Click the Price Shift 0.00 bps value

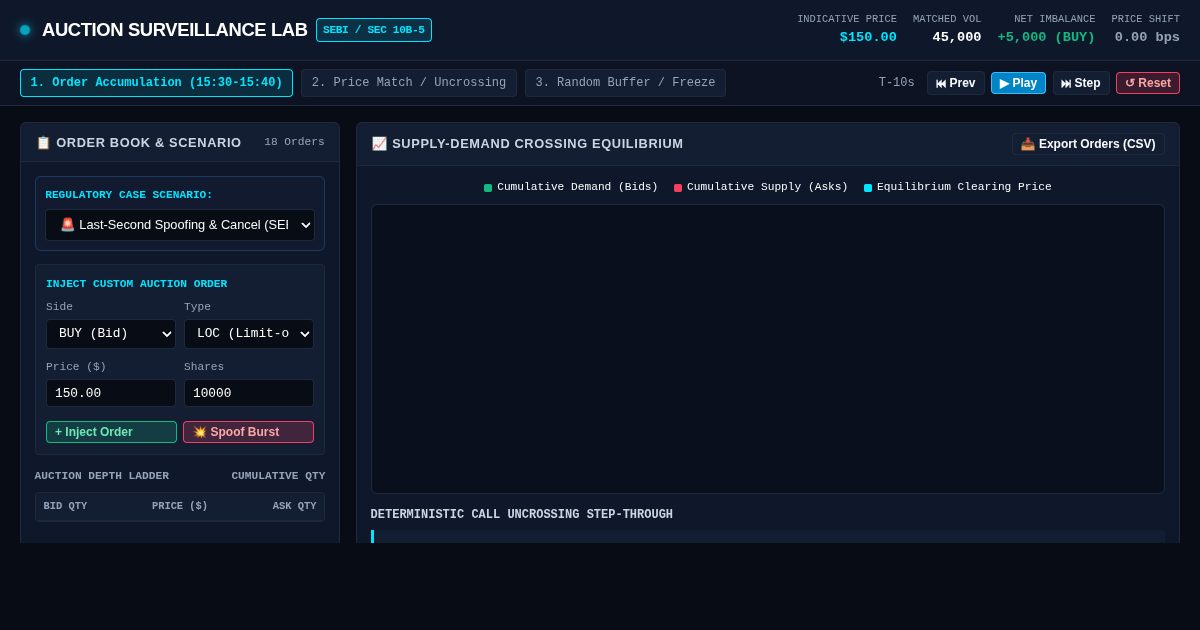(1147, 37)
